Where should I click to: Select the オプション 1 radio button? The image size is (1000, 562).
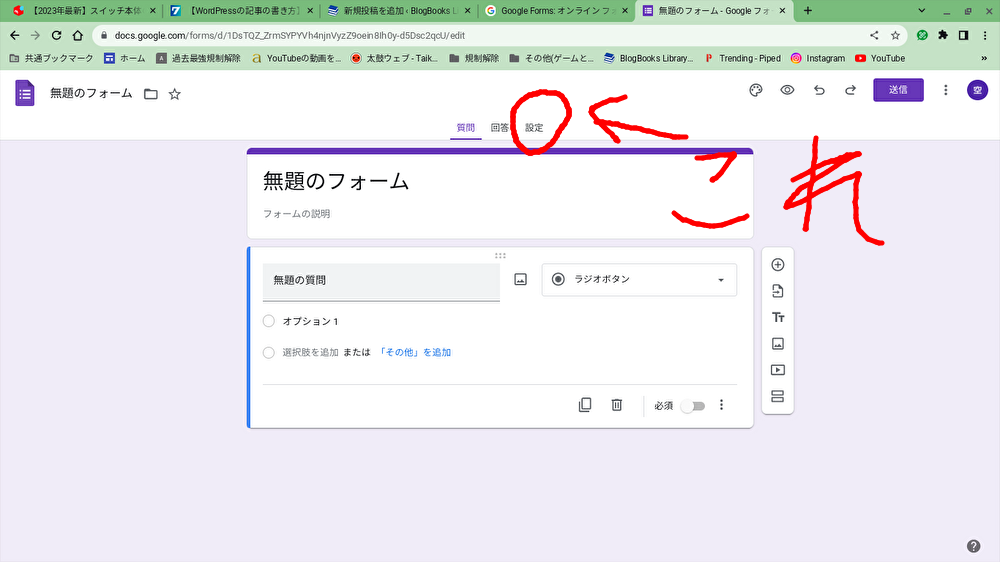(x=268, y=321)
